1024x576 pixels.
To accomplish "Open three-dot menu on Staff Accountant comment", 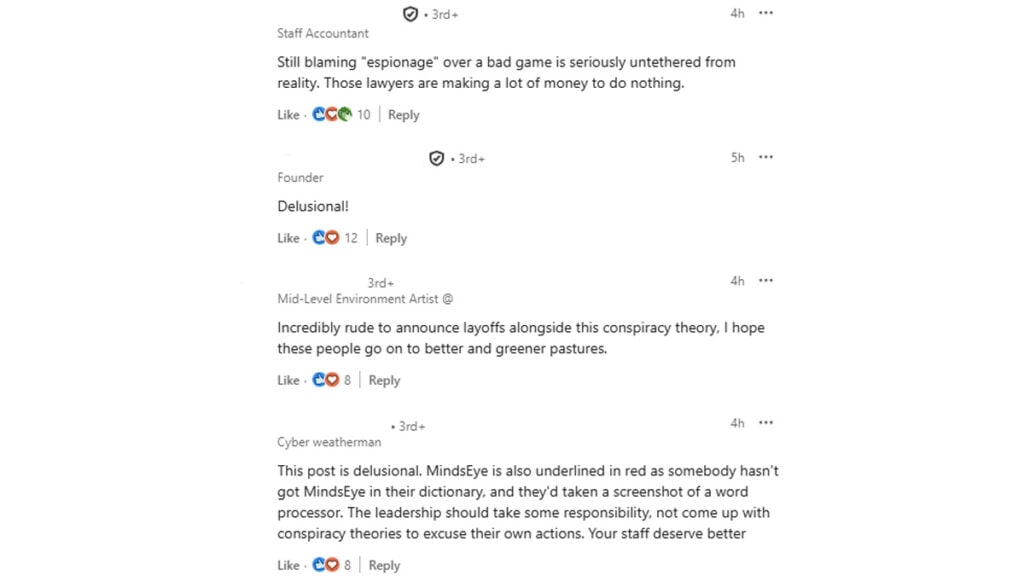I will coord(766,13).
